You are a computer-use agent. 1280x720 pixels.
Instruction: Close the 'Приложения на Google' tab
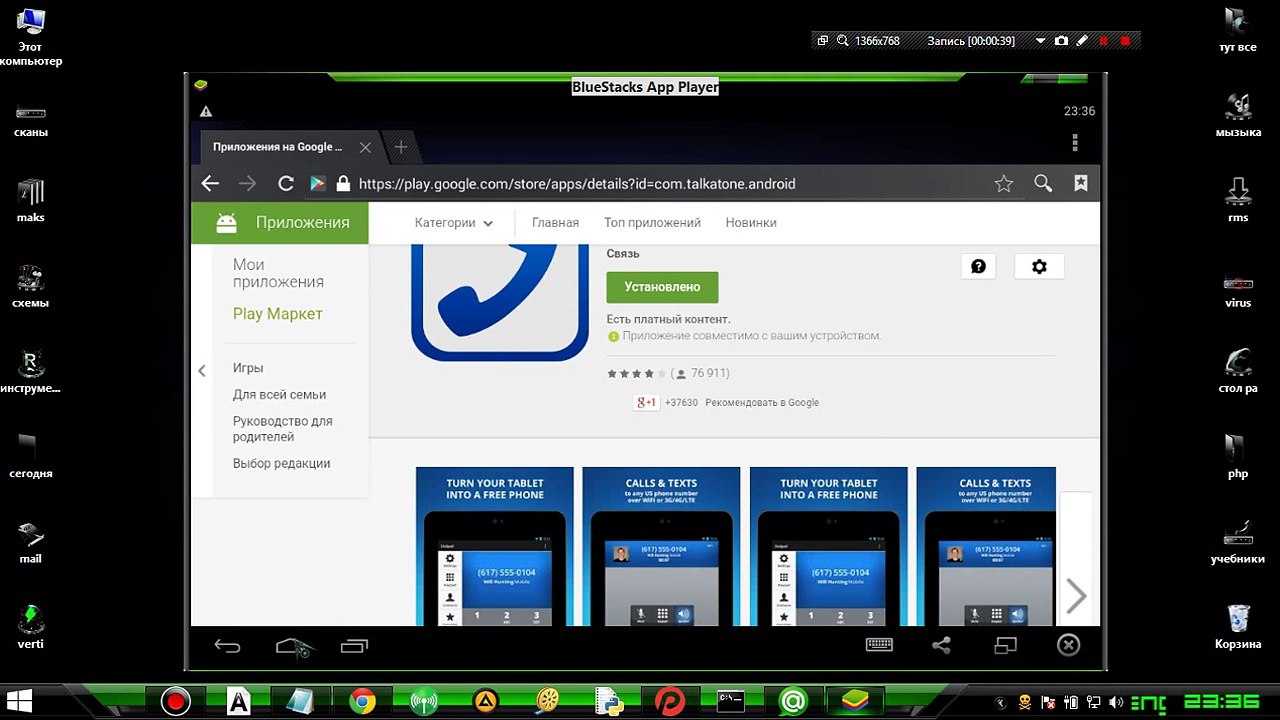pos(365,147)
